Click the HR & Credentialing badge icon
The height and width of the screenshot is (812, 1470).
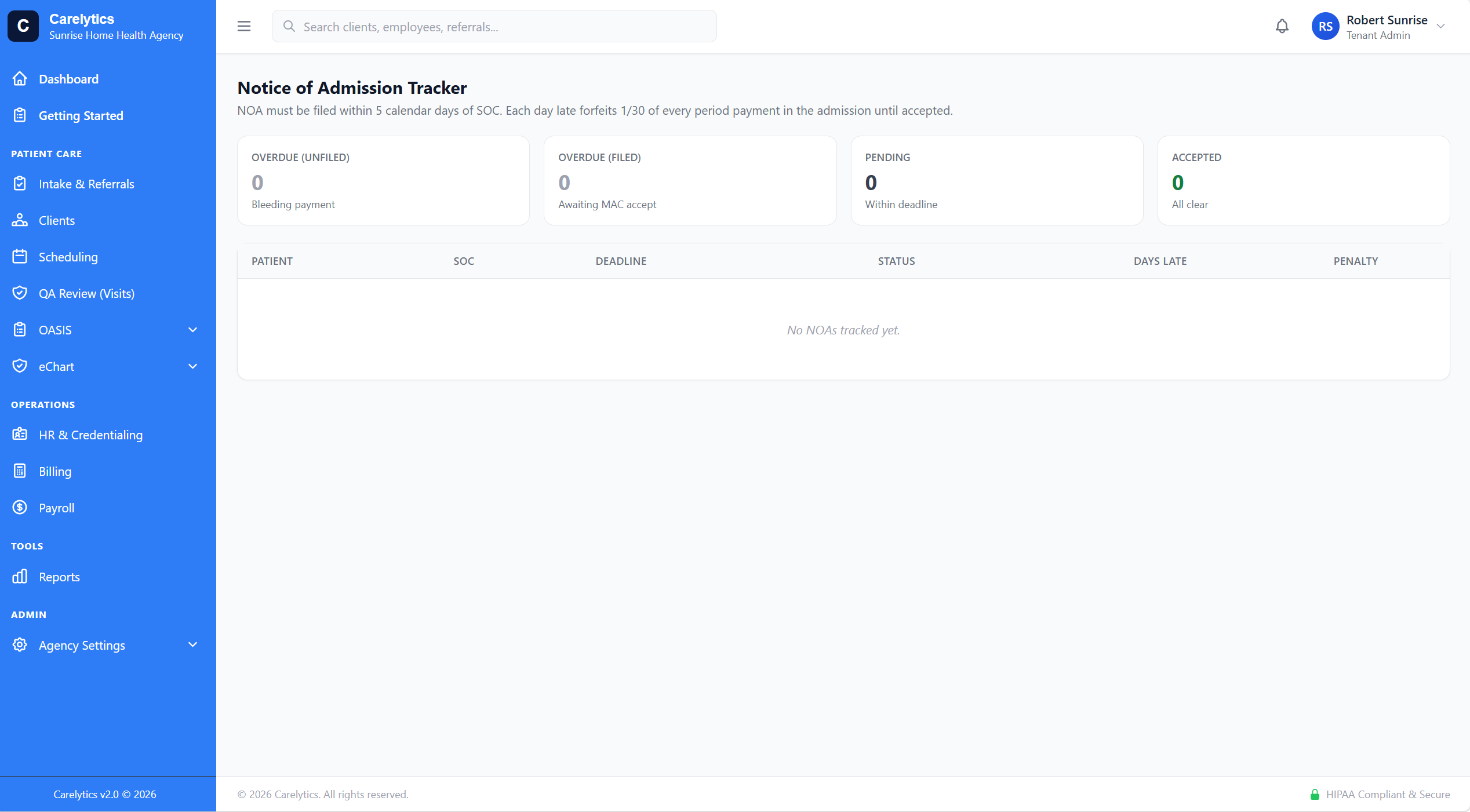click(x=20, y=435)
